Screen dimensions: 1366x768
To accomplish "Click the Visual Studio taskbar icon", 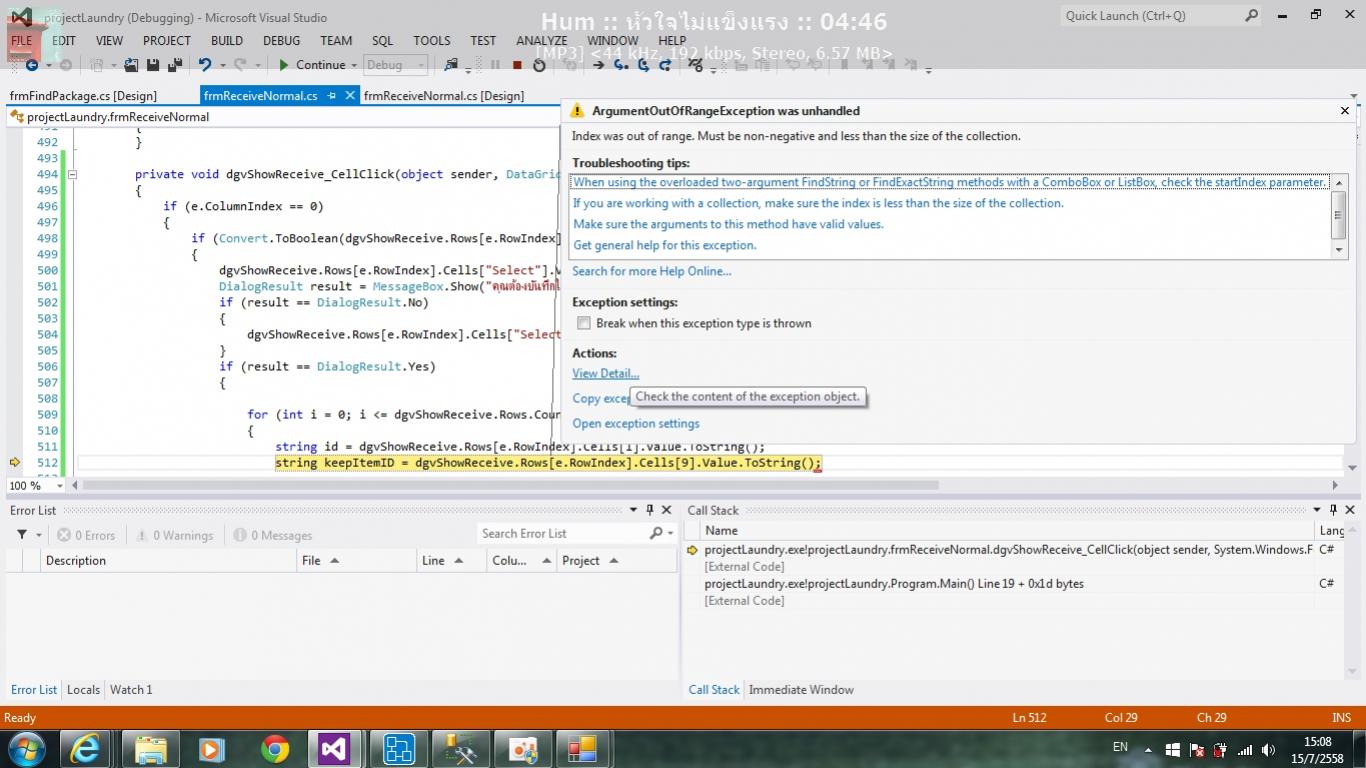I will (334, 748).
